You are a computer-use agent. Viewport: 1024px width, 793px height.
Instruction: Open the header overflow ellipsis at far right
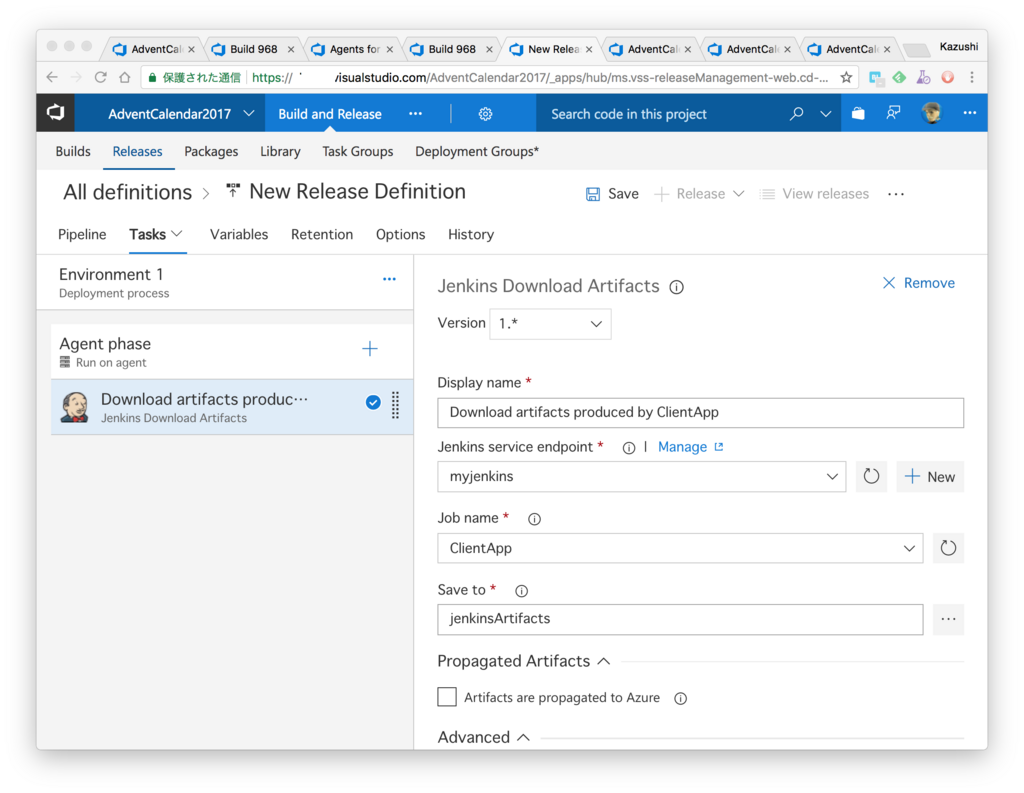pos(970,113)
